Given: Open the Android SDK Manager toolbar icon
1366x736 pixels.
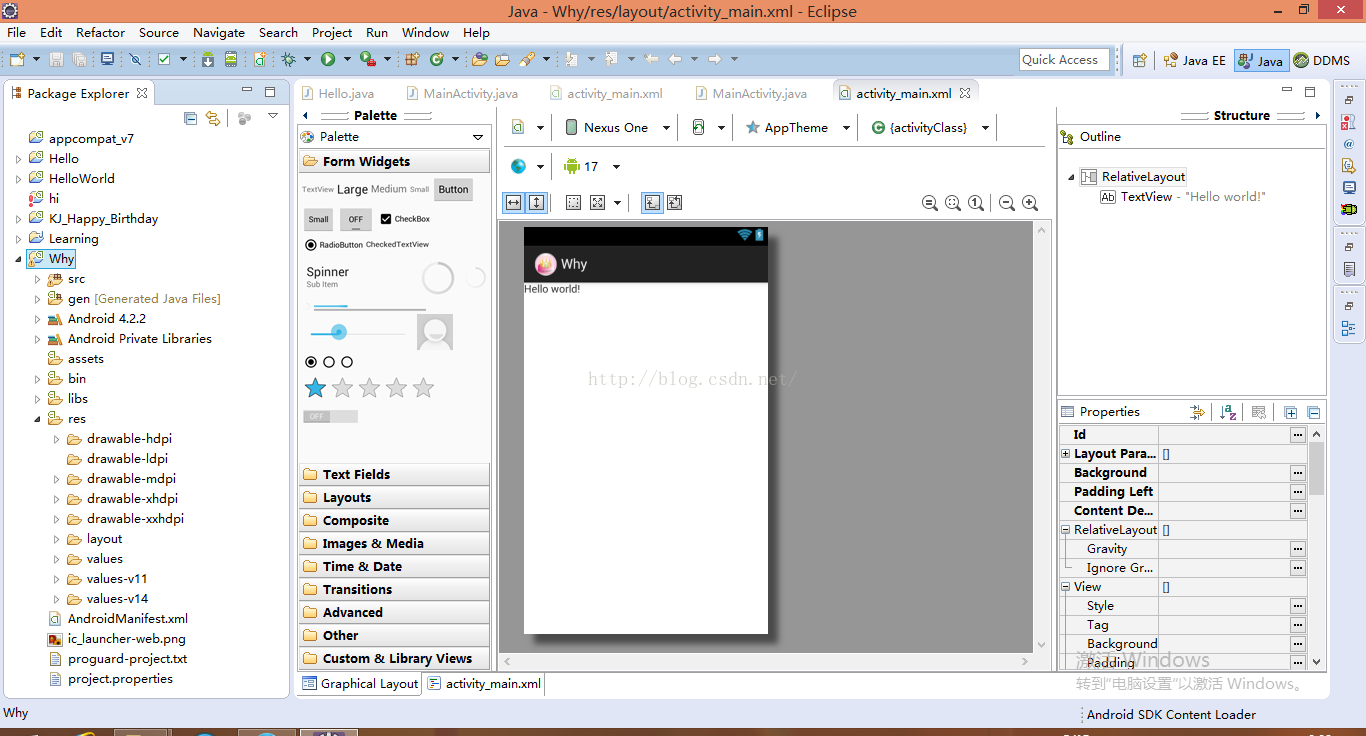Looking at the screenshot, I should [x=208, y=60].
